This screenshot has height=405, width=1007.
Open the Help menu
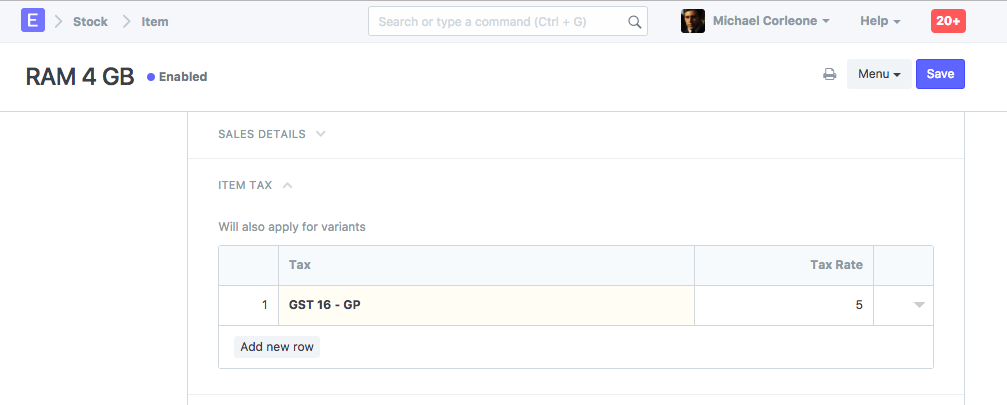tap(880, 21)
